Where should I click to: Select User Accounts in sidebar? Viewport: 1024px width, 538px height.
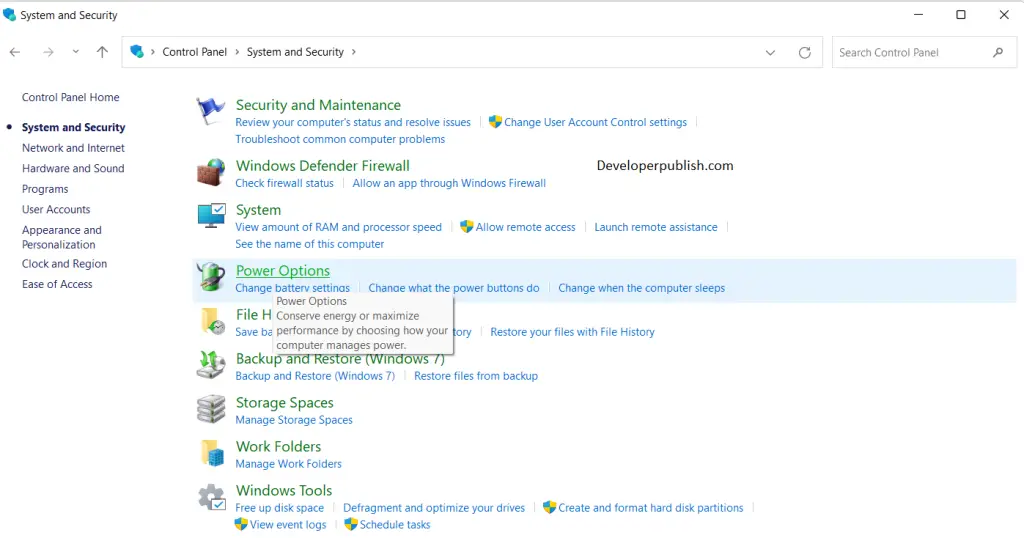point(56,210)
